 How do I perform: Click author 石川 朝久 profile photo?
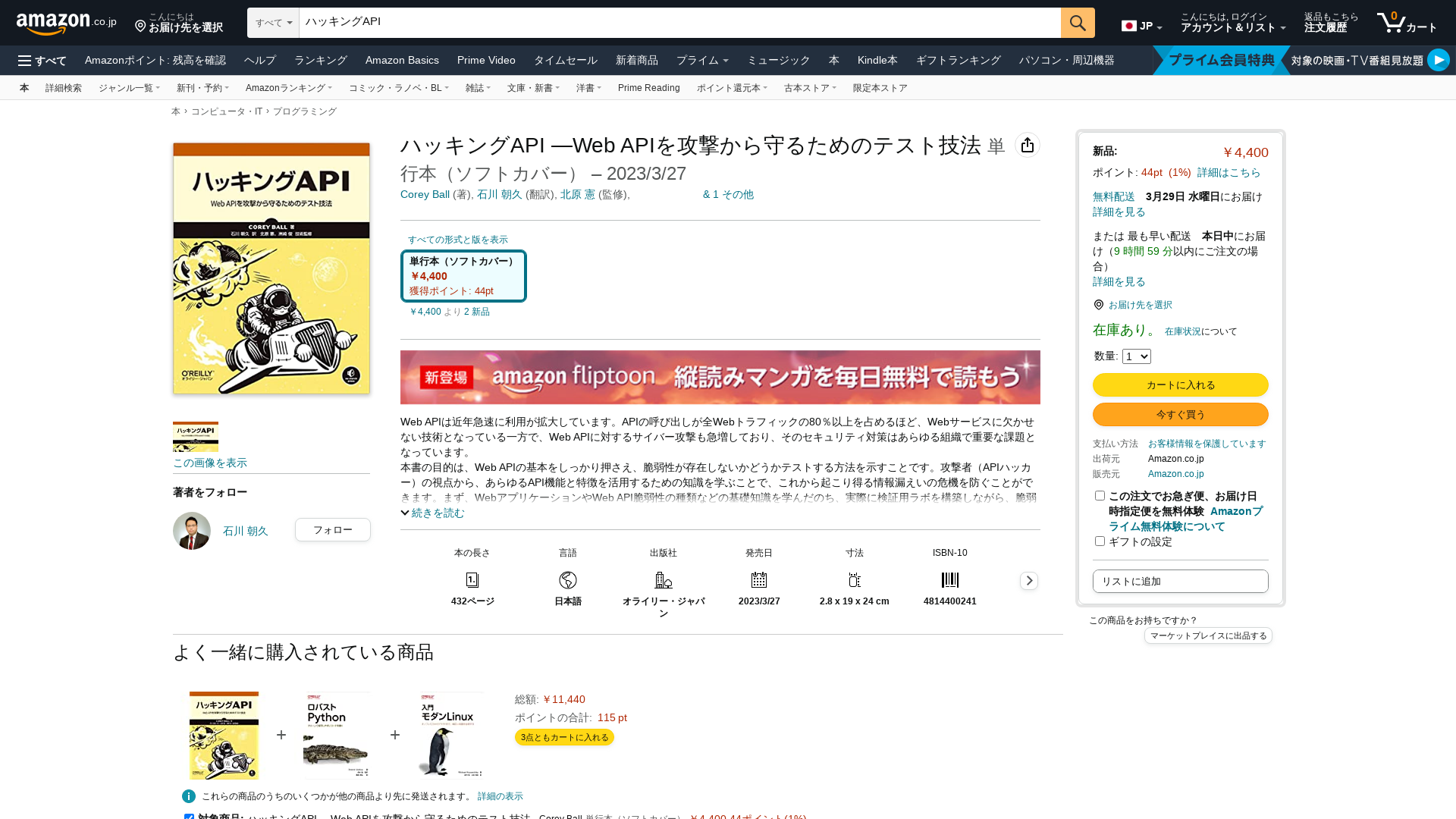click(192, 531)
